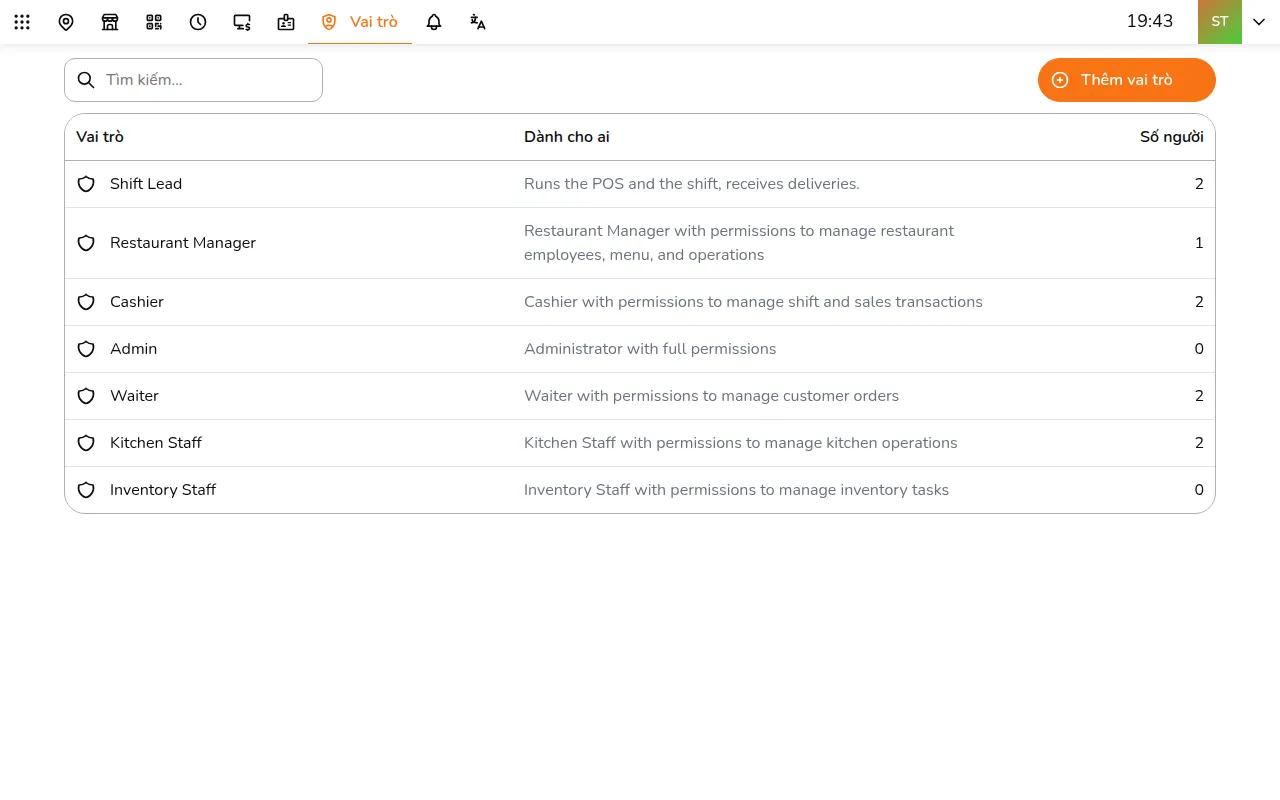Open the apps grid menu
The image size is (1280, 800).
22,22
